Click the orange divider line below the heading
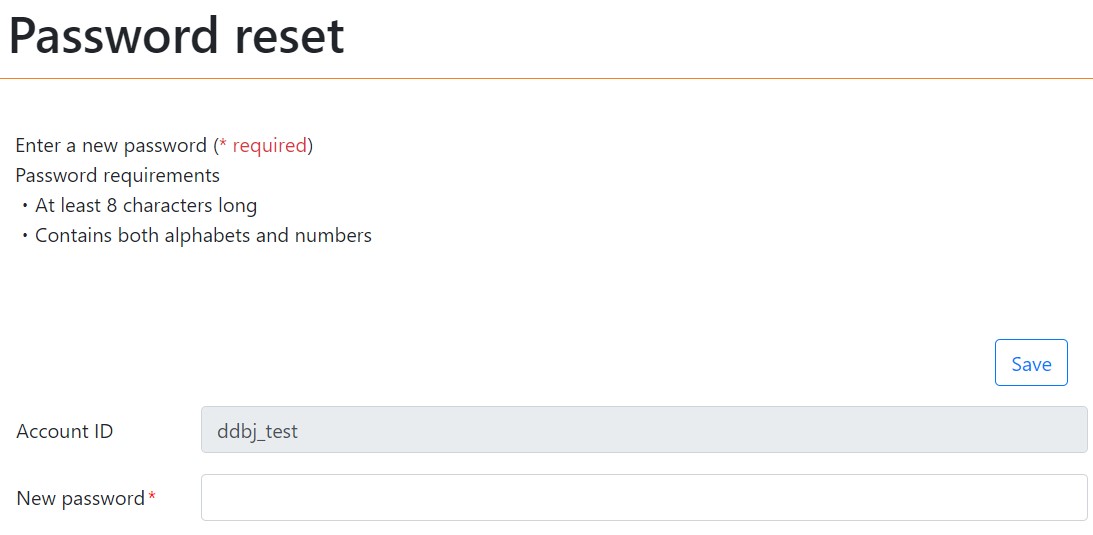This screenshot has height=535, width=1093. (x=546, y=77)
